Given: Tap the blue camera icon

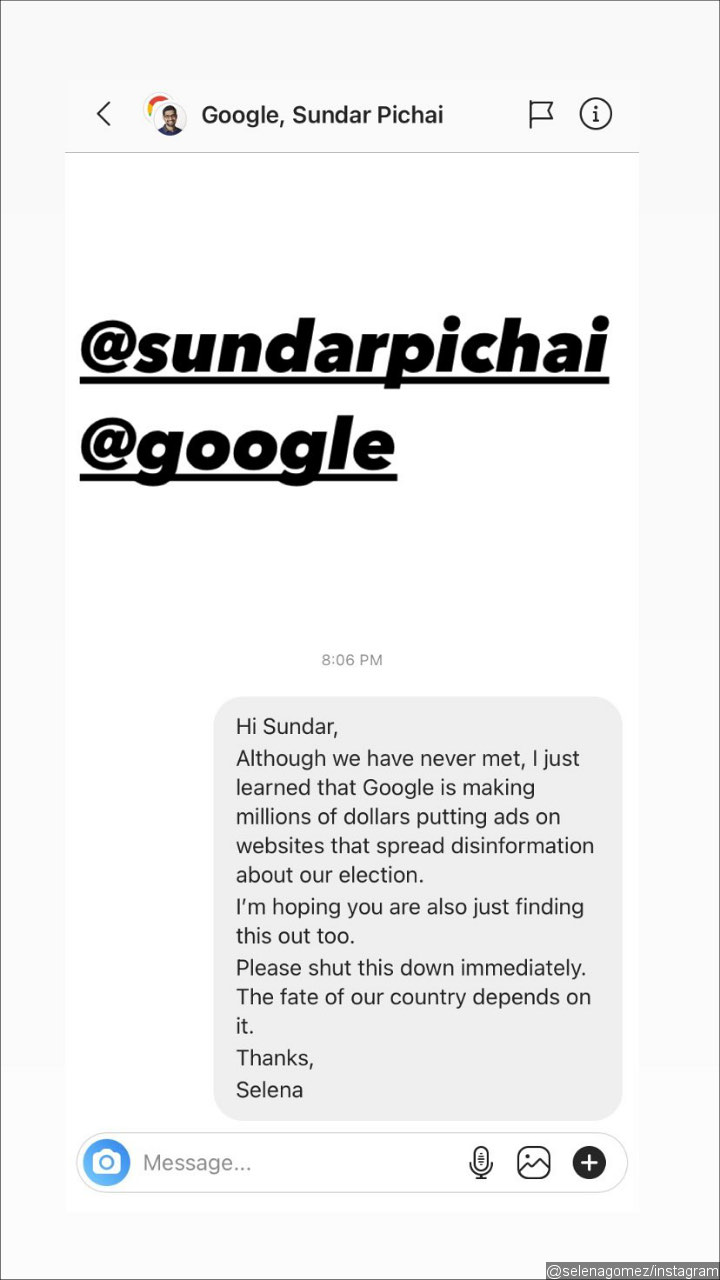Looking at the screenshot, I should [x=106, y=1162].
